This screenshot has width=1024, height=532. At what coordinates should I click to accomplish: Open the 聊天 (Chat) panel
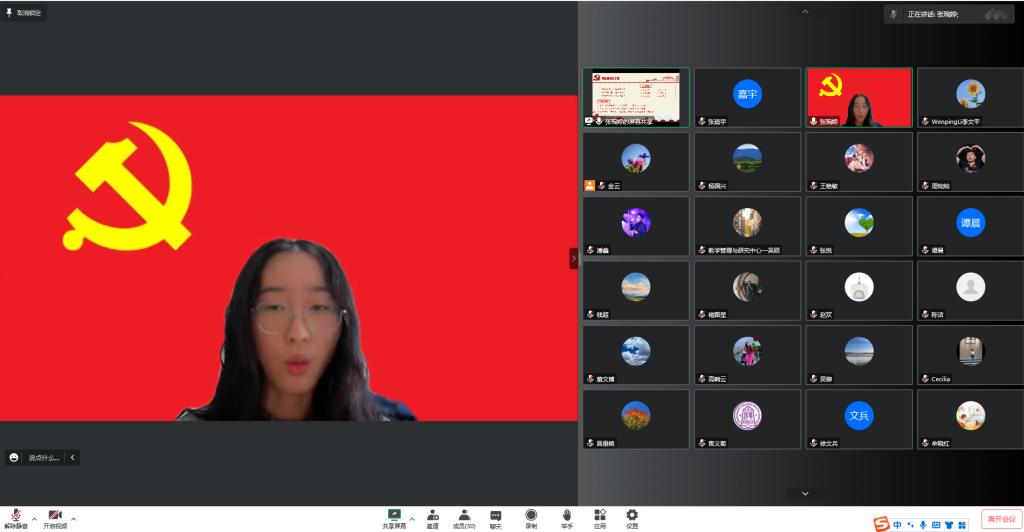click(x=495, y=515)
